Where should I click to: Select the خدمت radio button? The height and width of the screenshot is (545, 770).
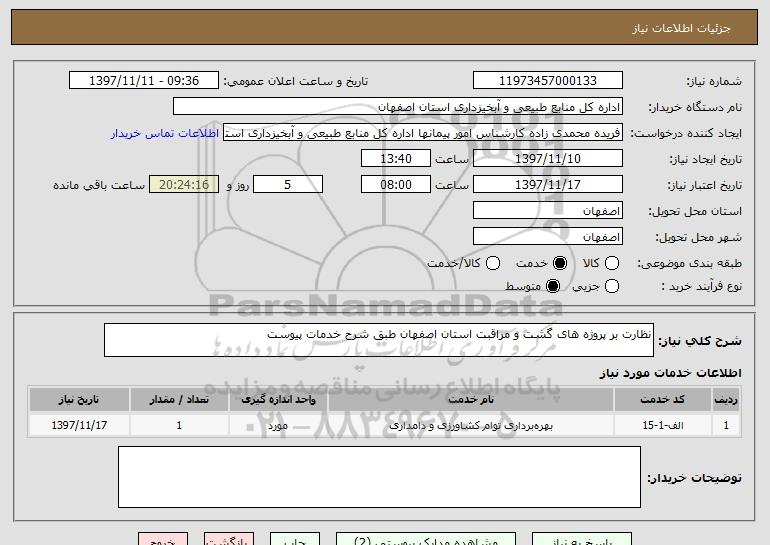coord(559,263)
